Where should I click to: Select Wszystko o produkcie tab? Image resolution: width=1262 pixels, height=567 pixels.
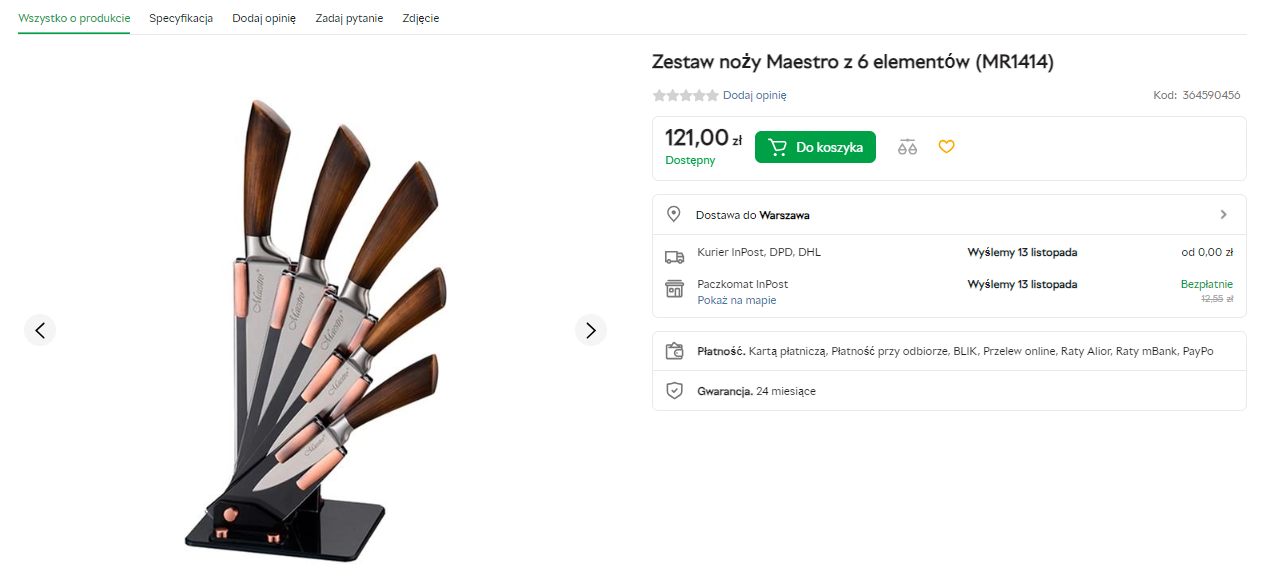pyautogui.click(x=74, y=18)
